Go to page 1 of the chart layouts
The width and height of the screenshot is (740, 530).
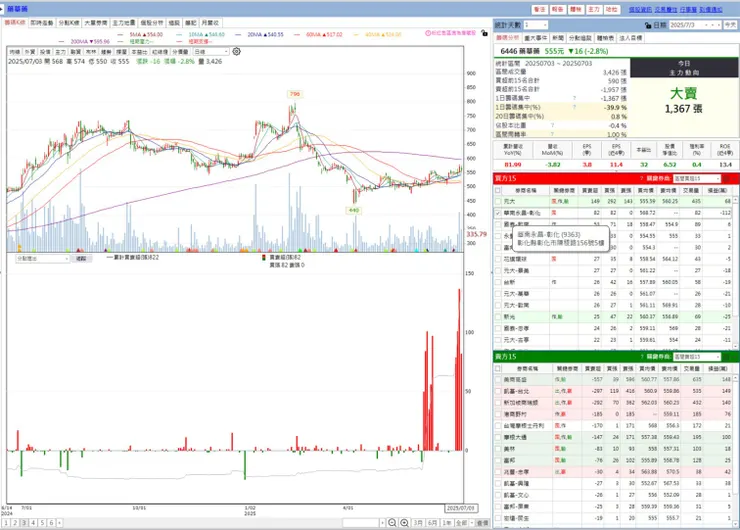tap(6, 523)
